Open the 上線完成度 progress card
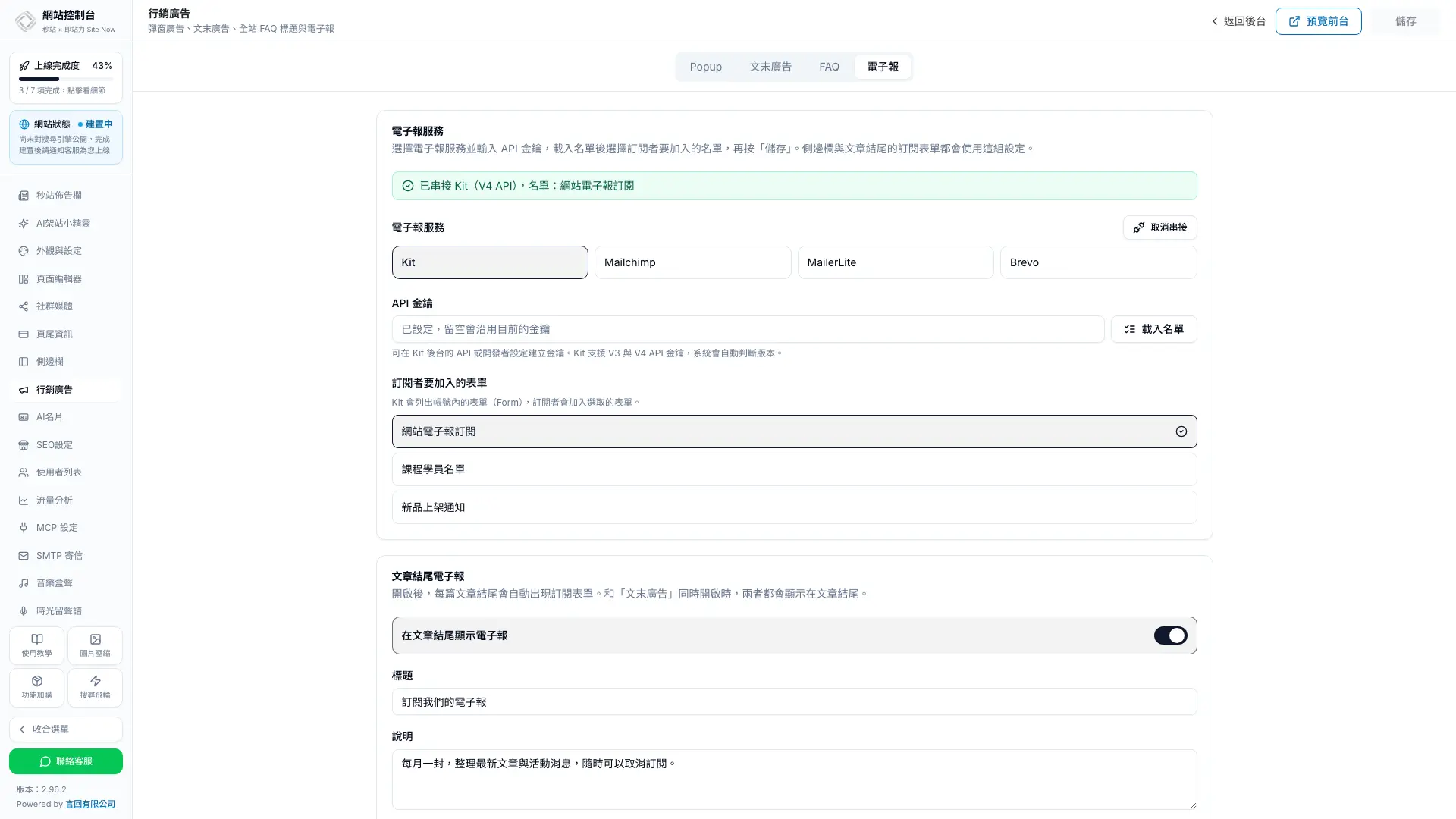 tap(66, 77)
